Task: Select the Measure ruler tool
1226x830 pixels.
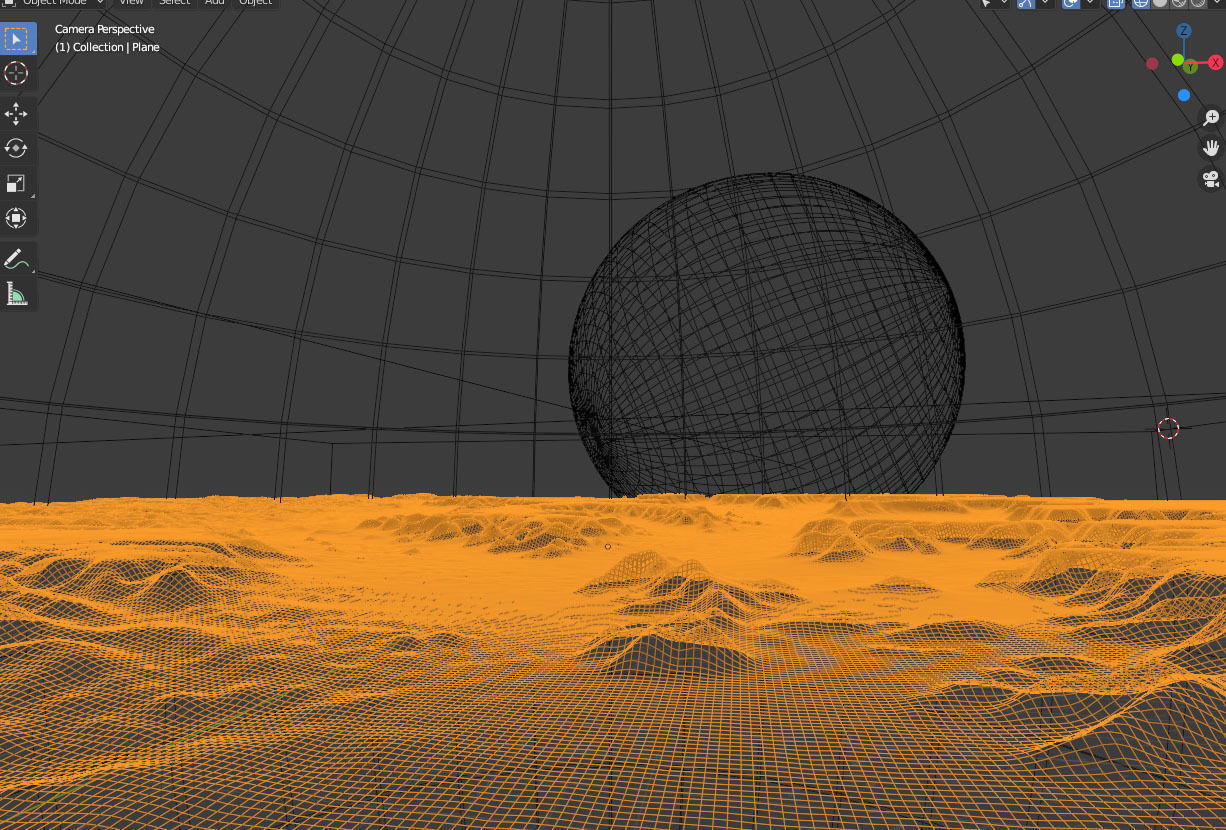Action: coord(16,293)
